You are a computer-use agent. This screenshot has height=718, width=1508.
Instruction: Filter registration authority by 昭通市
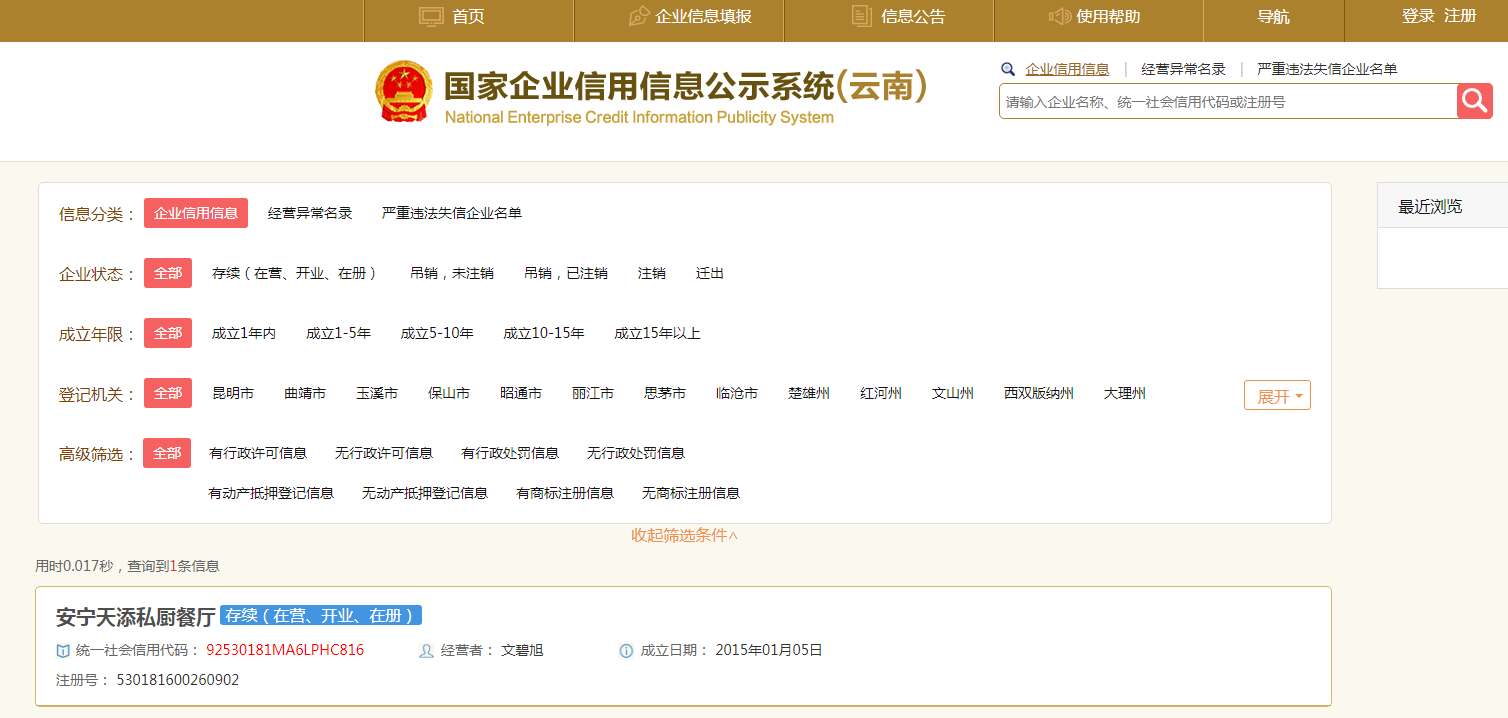coord(521,393)
